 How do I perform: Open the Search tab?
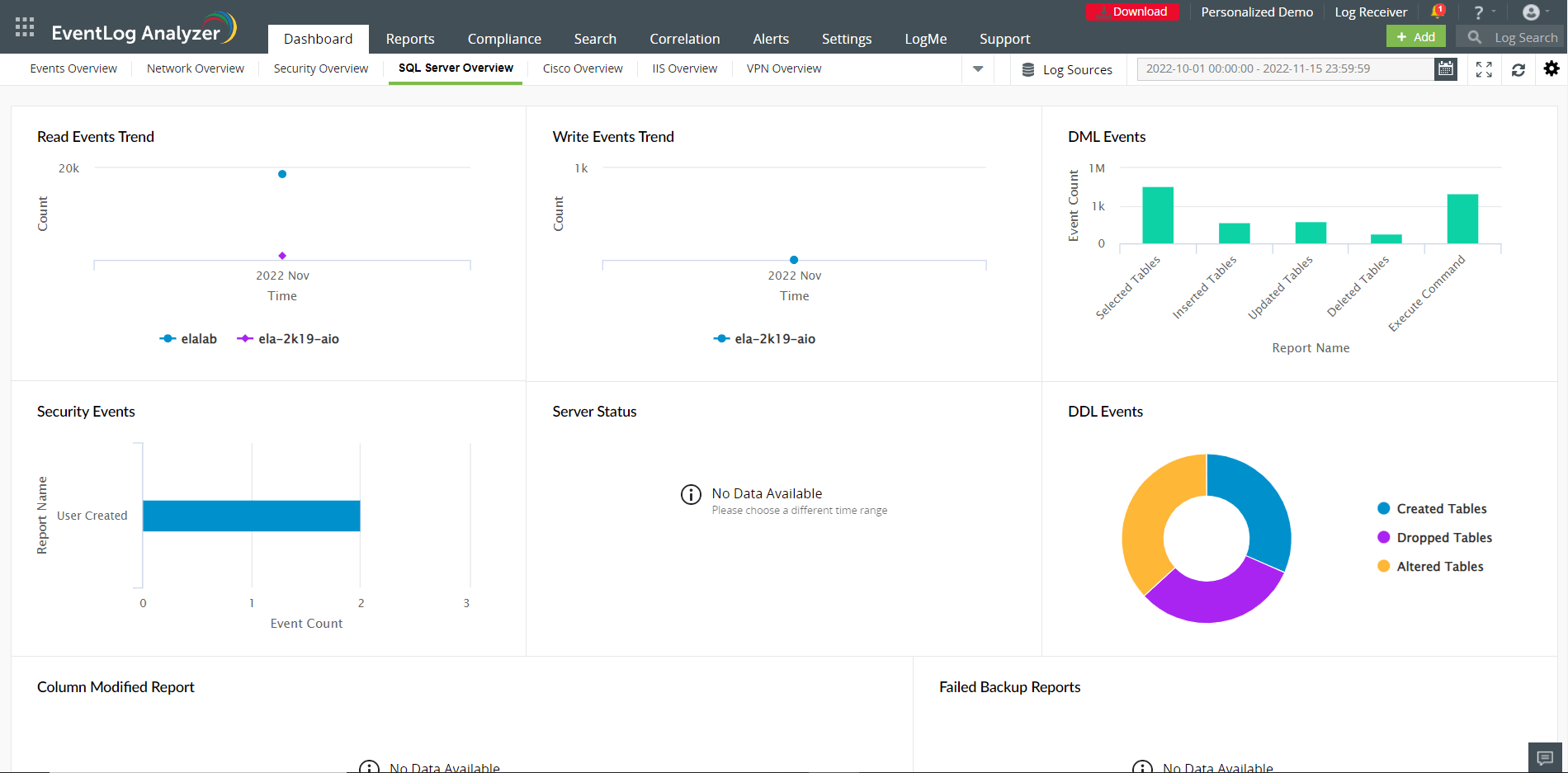coord(595,39)
